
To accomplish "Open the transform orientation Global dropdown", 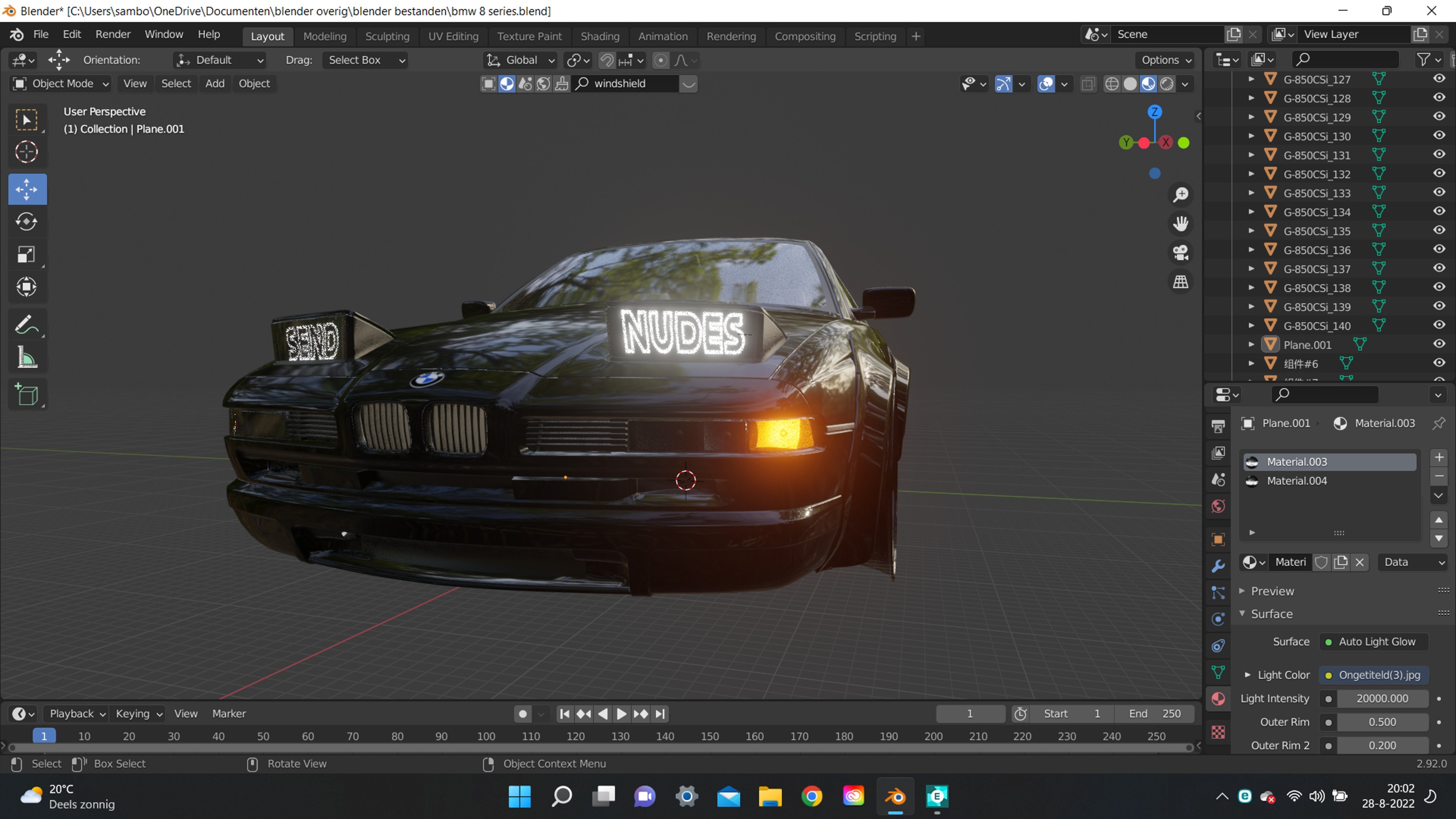I will click(x=519, y=60).
